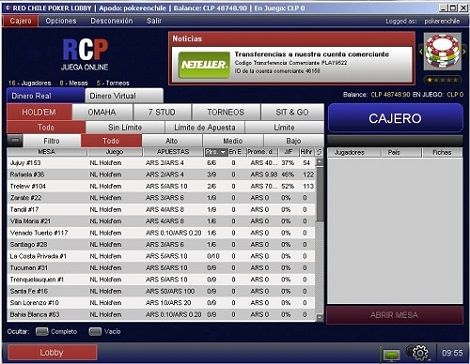
Task: Select Todo stakes filter
Action: pos(111,141)
